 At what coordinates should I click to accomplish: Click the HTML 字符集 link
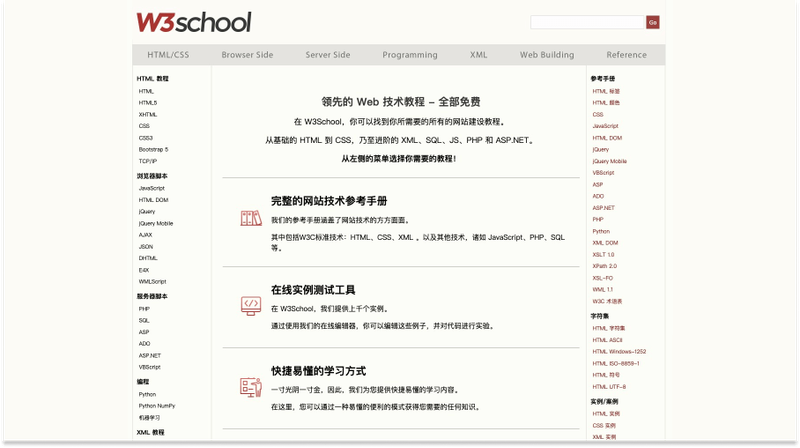pyautogui.click(x=609, y=328)
